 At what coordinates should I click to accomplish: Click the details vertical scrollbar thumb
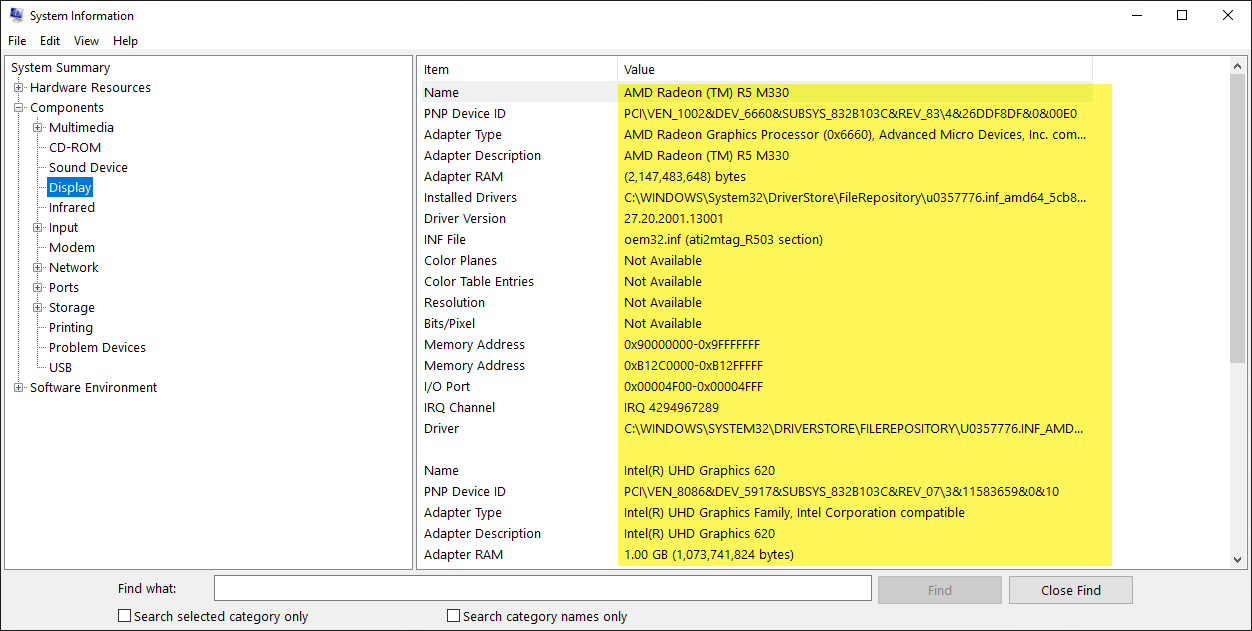click(x=1238, y=218)
